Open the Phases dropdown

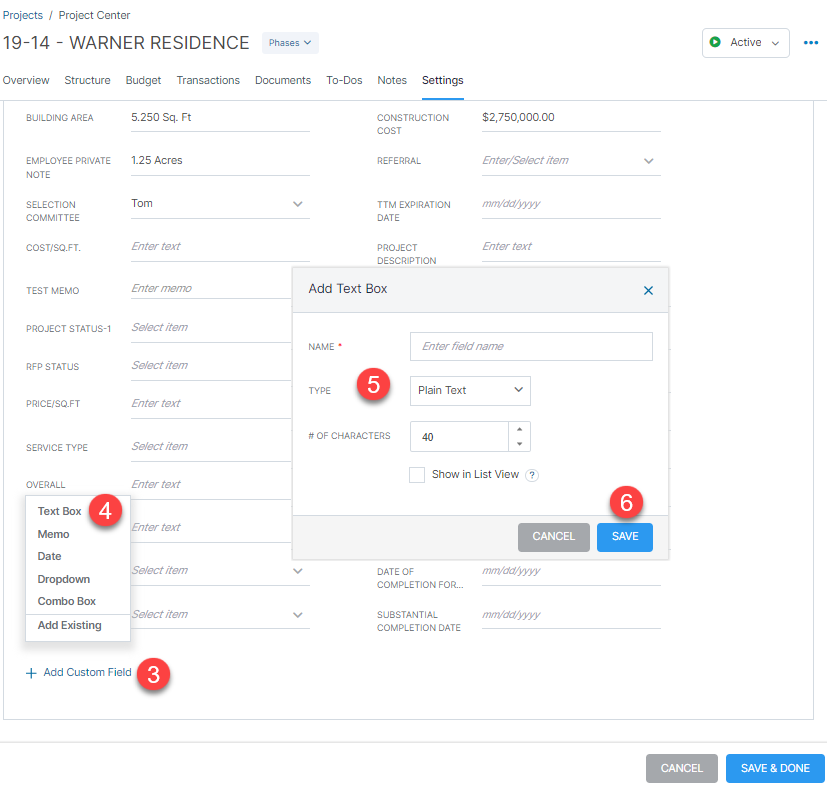(x=289, y=42)
